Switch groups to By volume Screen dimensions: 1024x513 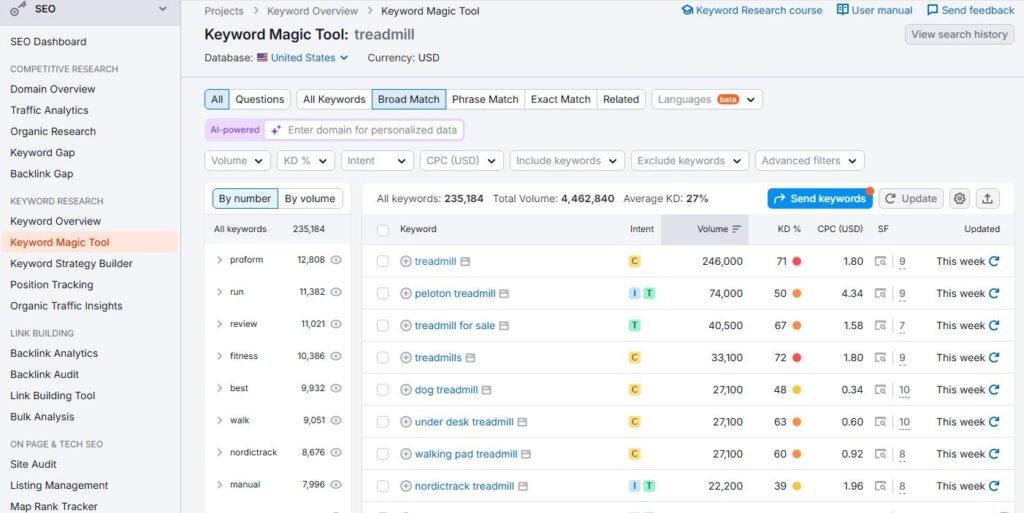click(310, 198)
